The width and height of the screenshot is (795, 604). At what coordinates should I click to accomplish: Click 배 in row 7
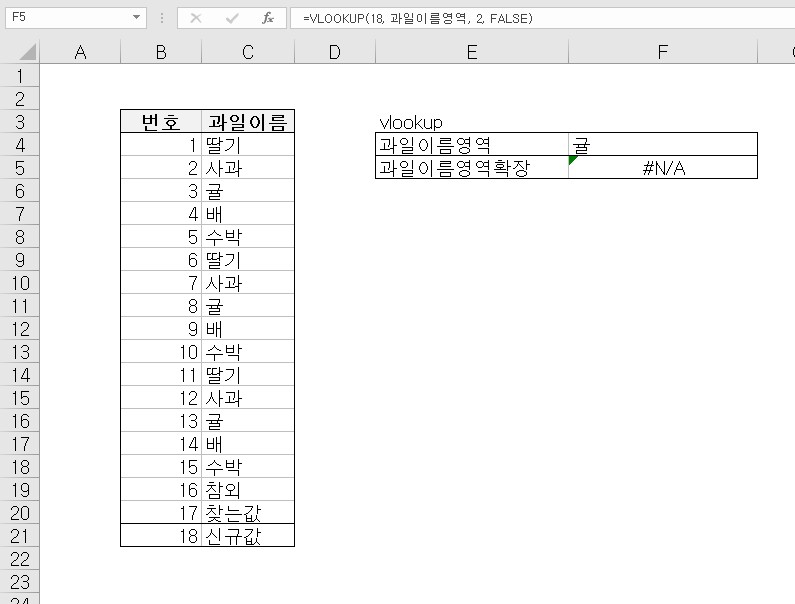click(x=248, y=214)
